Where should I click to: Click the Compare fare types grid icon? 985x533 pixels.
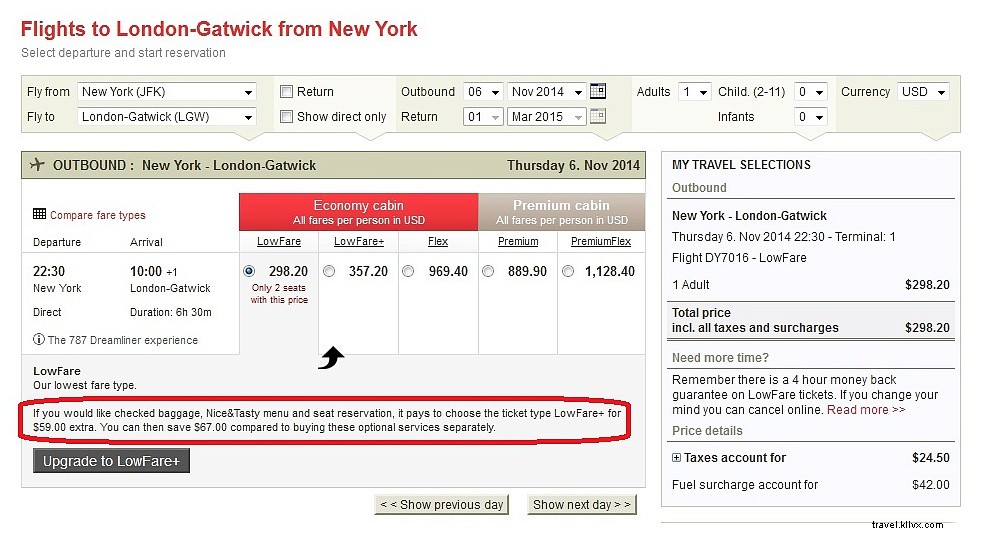coord(39,214)
